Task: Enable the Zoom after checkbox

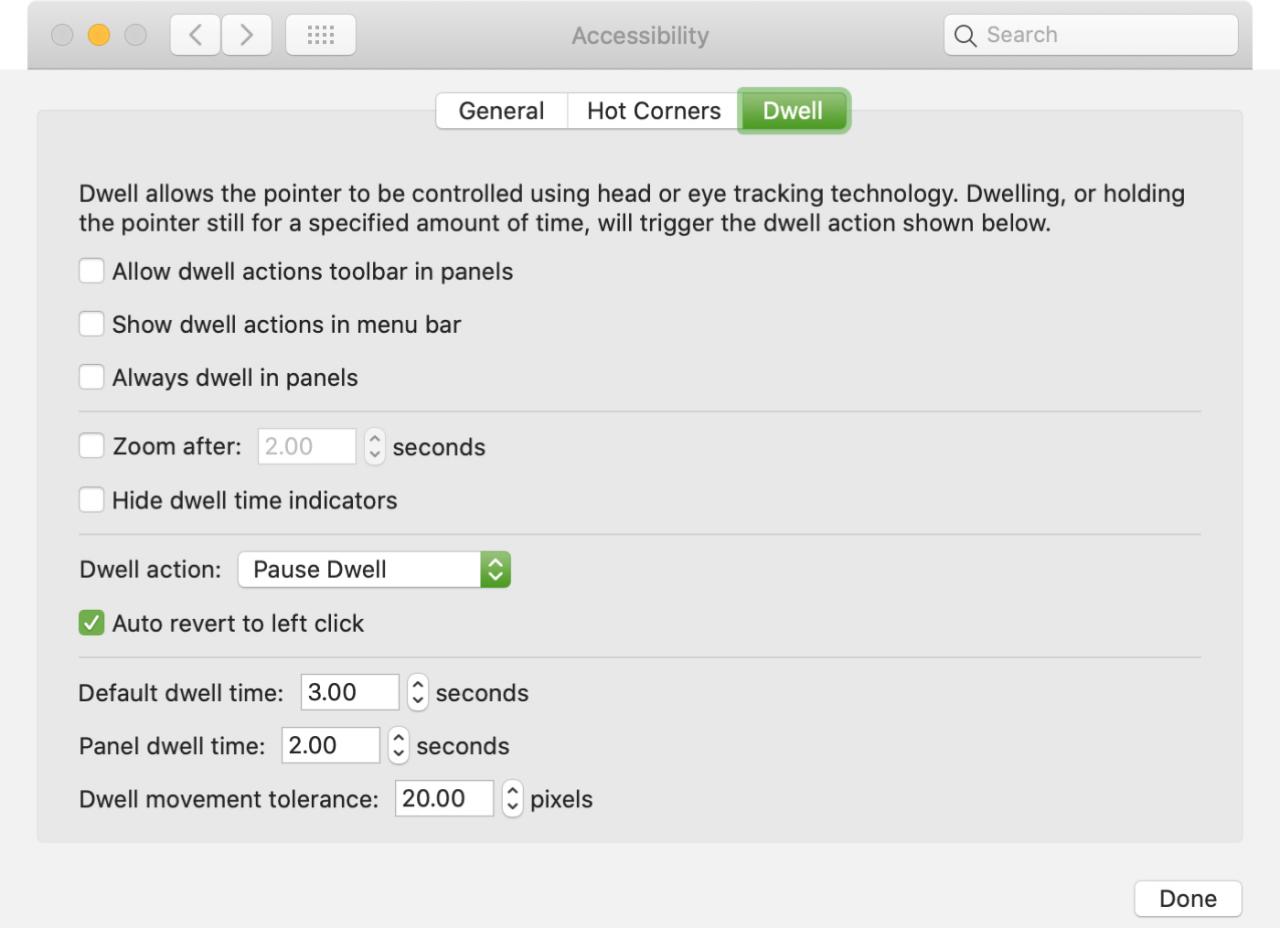Action: click(x=91, y=446)
